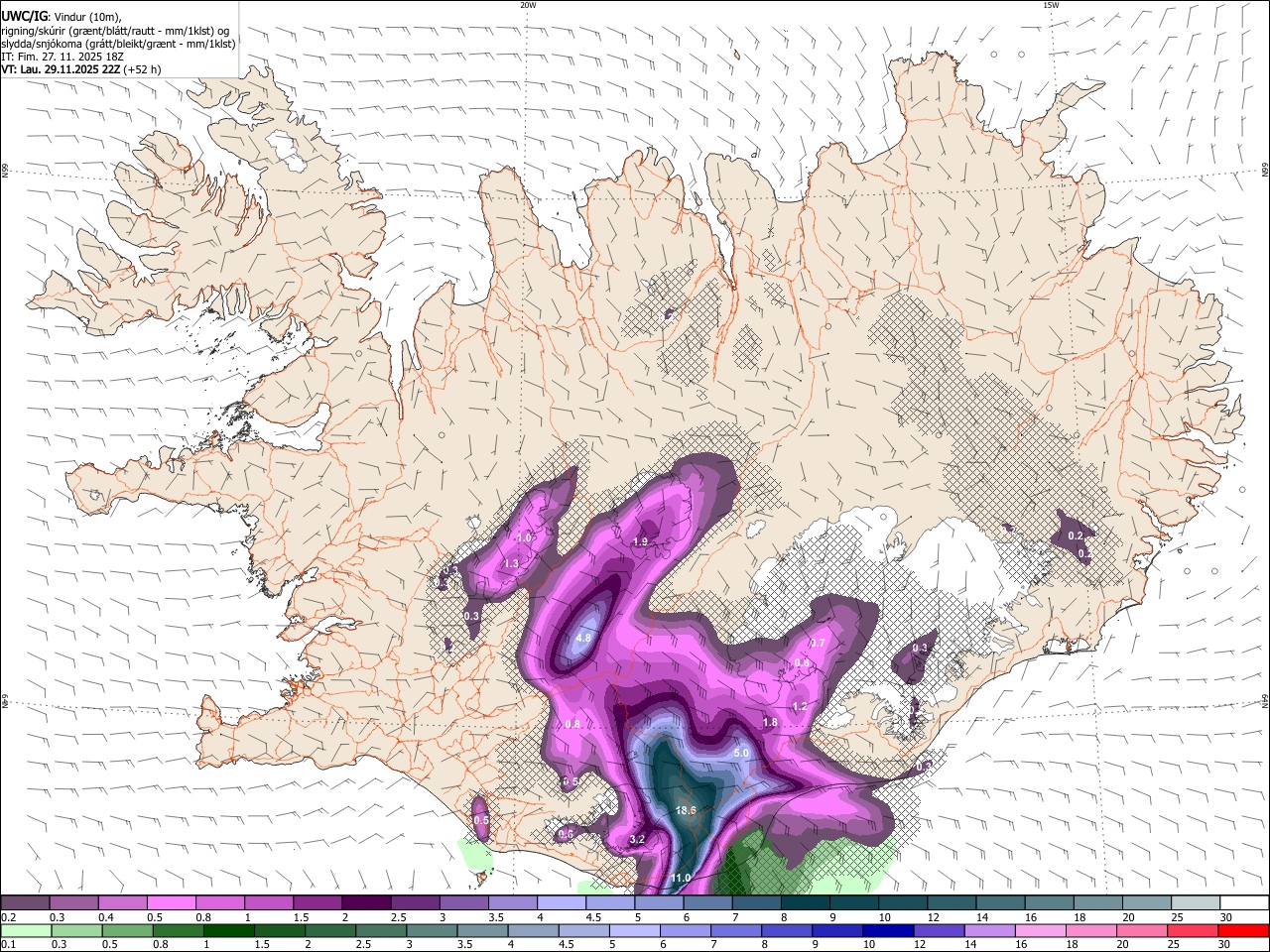Click the 'slydda/snjókoma' legend description line
This screenshot has width=1270, height=952.
click(118, 44)
